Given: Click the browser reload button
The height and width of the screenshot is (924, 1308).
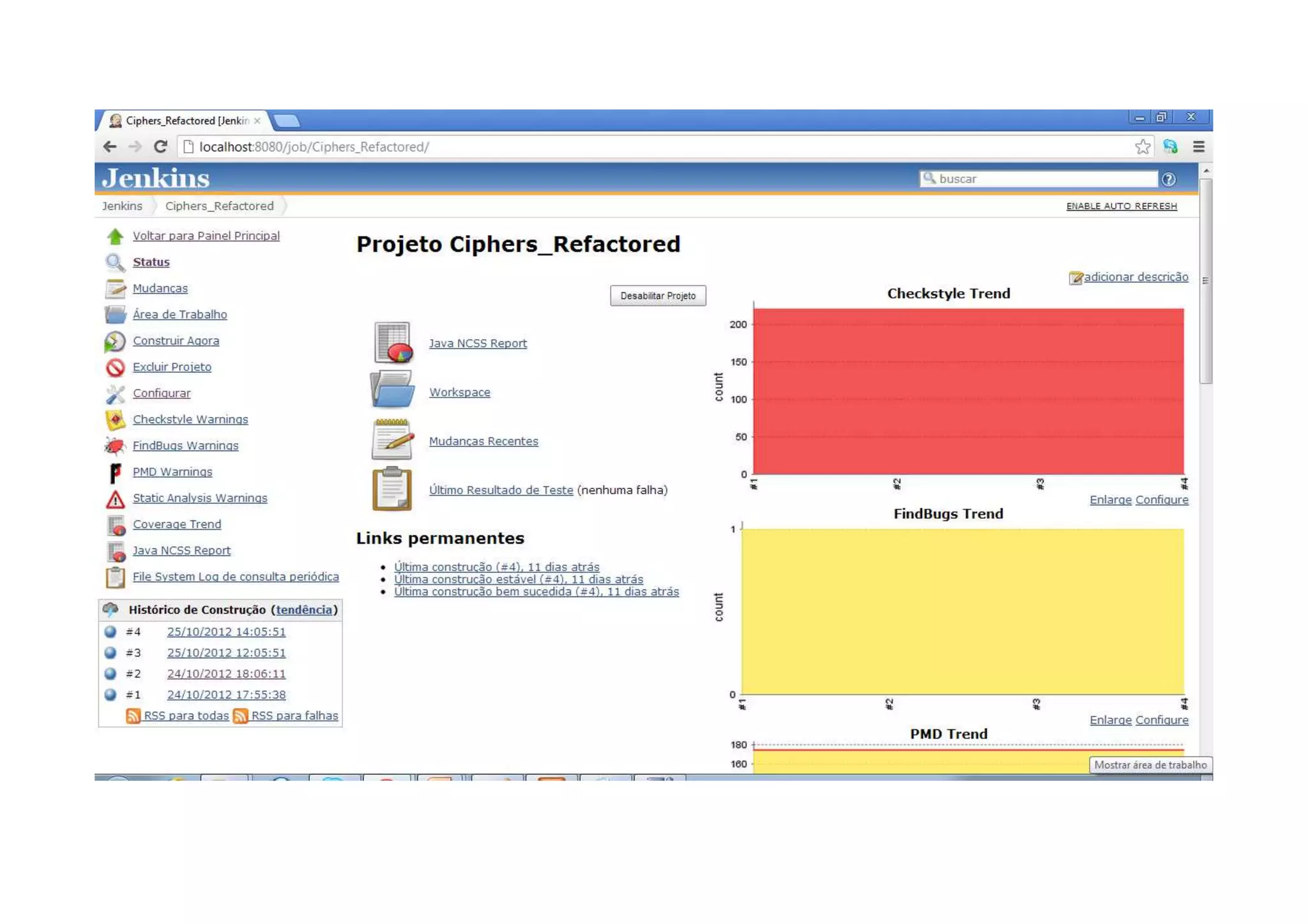Looking at the screenshot, I should pos(161,147).
